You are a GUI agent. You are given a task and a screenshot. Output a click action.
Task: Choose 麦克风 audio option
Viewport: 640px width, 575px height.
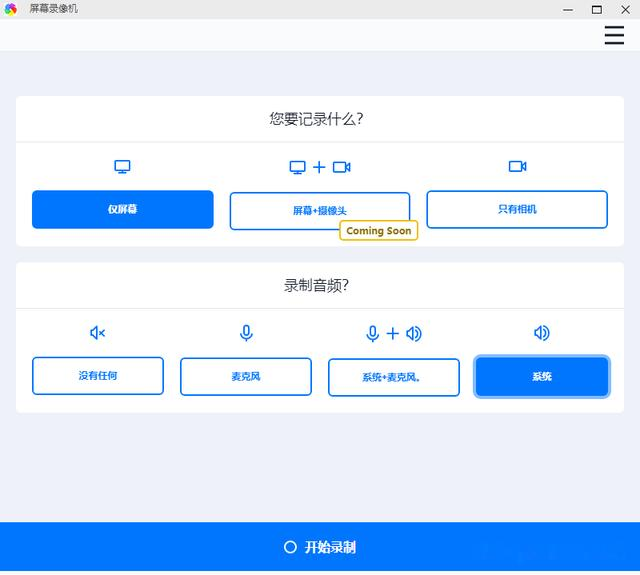pyautogui.click(x=246, y=377)
